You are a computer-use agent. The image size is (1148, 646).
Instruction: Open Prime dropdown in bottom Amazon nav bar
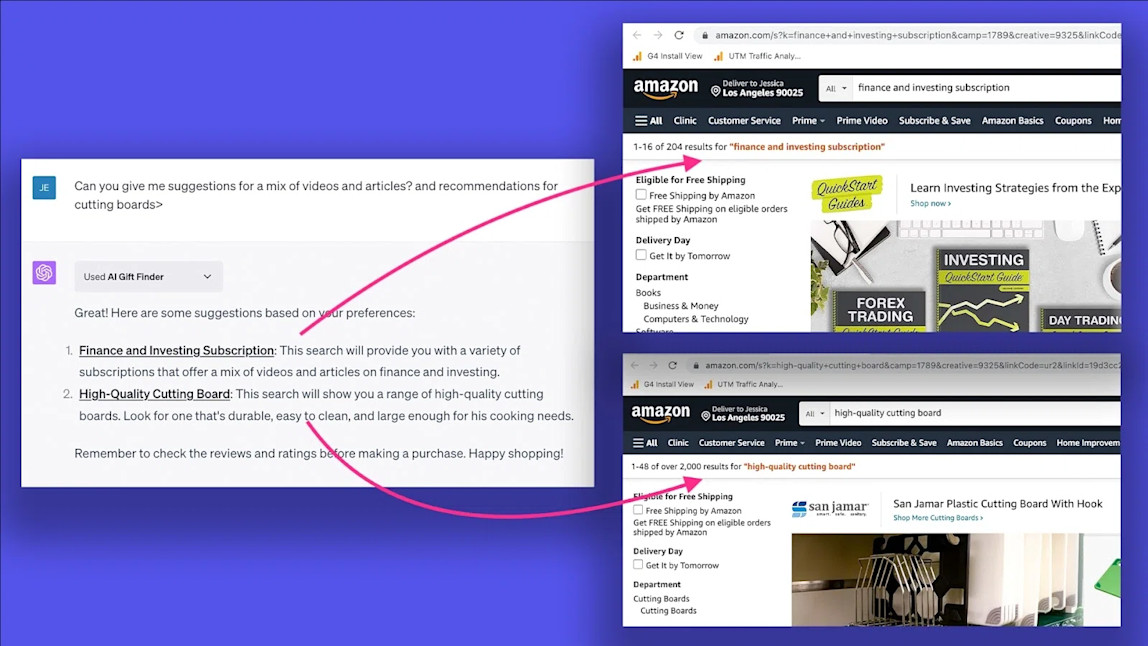click(x=789, y=442)
